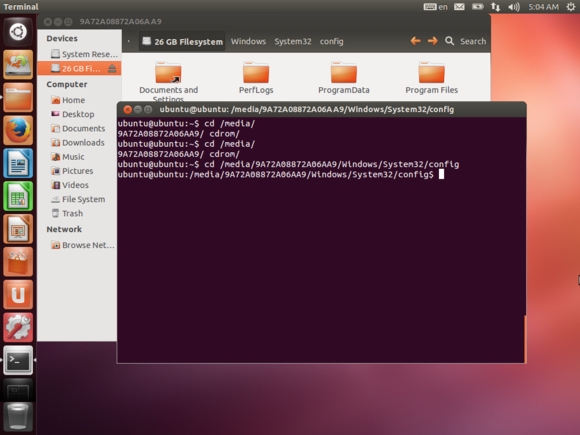Click the search magnifier icon

pyautogui.click(x=449, y=41)
